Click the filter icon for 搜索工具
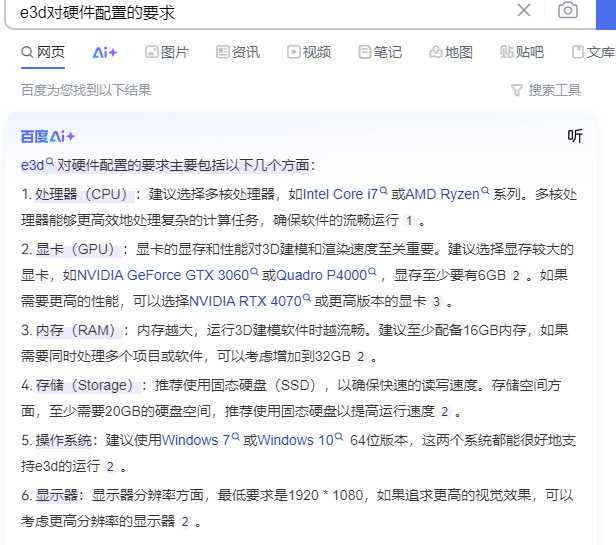Screen dimensions: 616x545 [x=517, y=90]
